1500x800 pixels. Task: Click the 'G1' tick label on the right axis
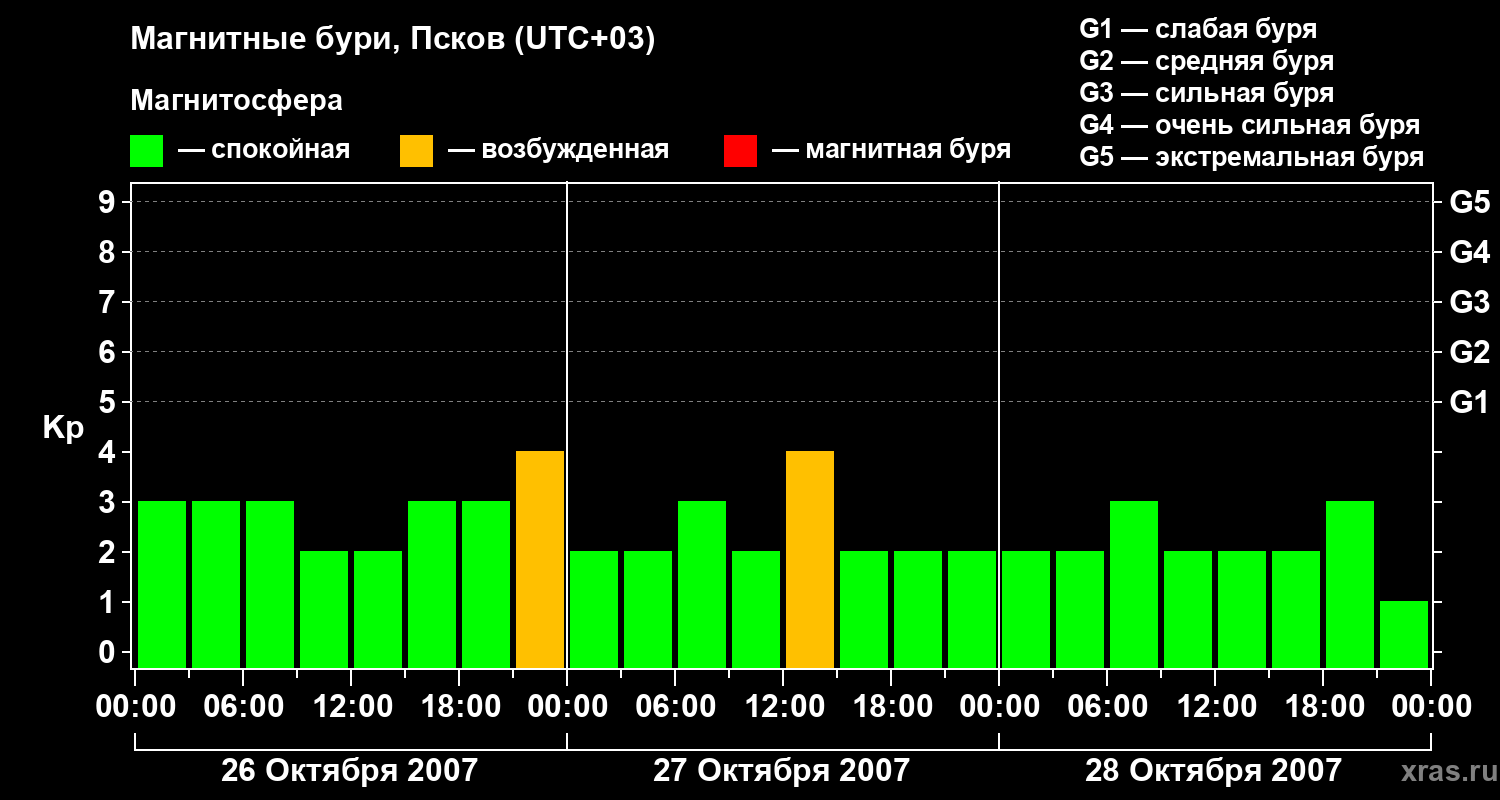[1469, 402]
